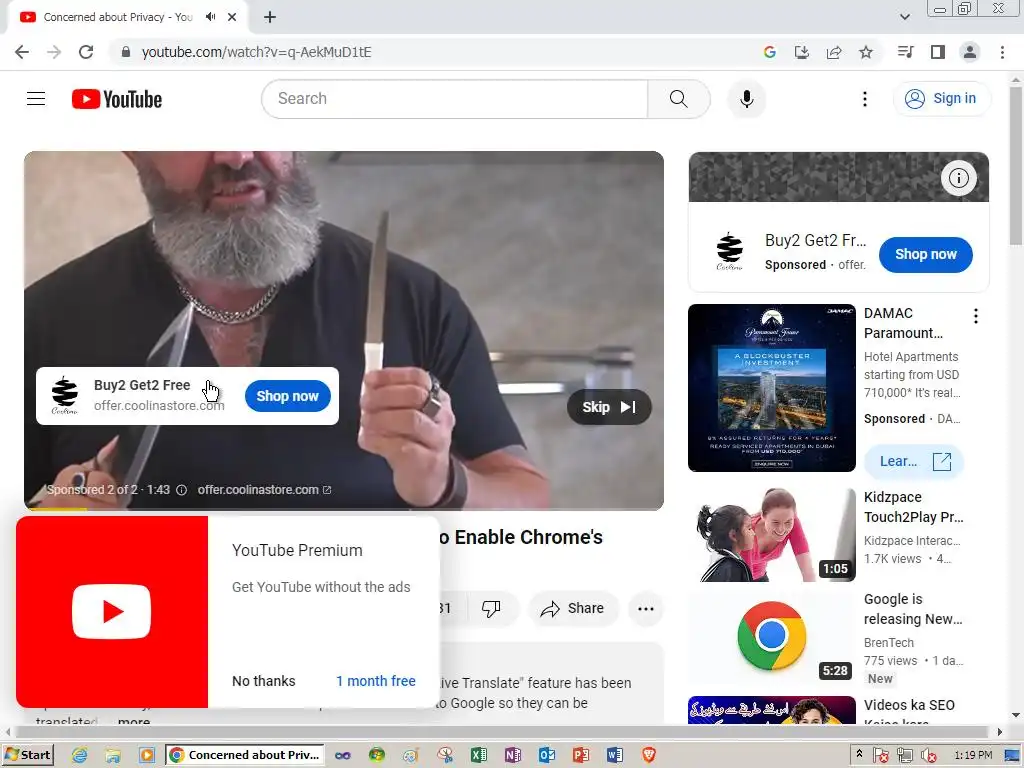Click Shop now on the video ad overlay

287,396
